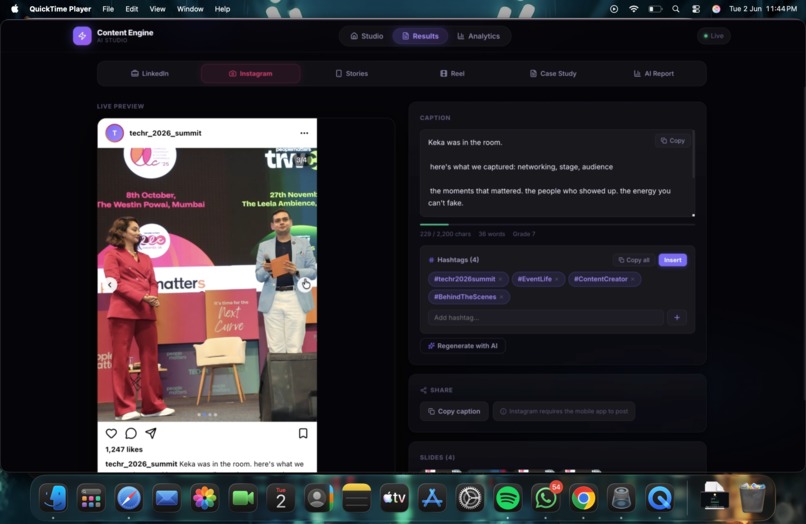Open Mail from the dock

[167, 498]
